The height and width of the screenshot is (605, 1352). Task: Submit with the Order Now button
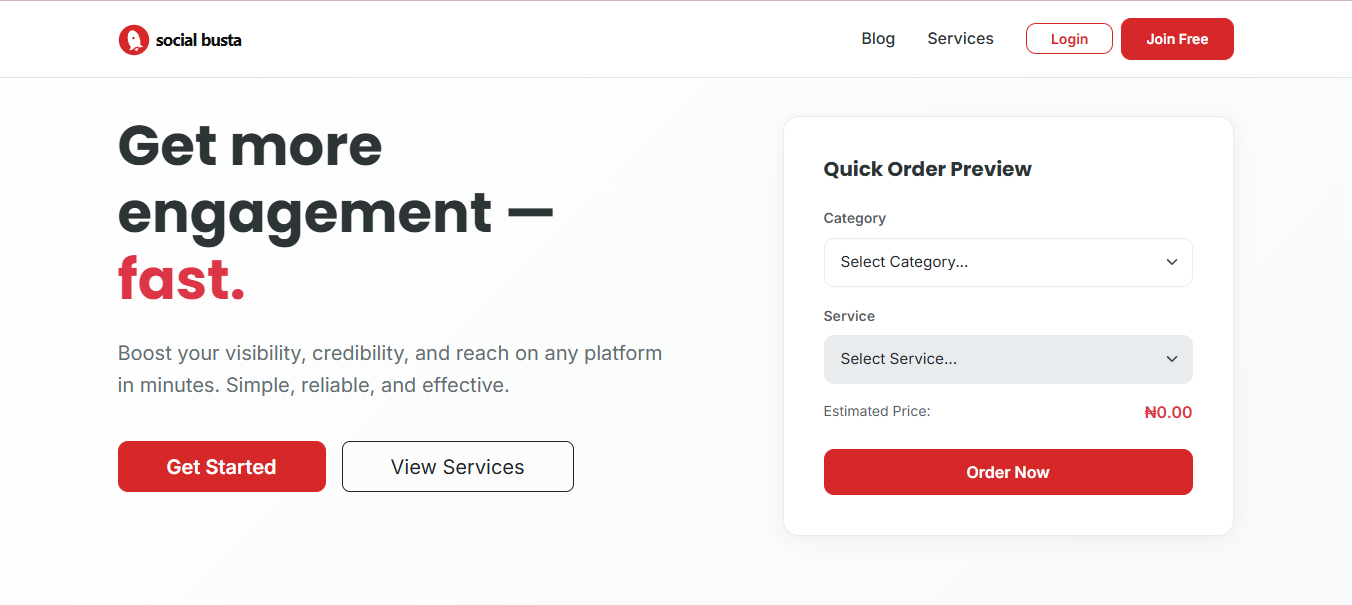point(1007,472)
